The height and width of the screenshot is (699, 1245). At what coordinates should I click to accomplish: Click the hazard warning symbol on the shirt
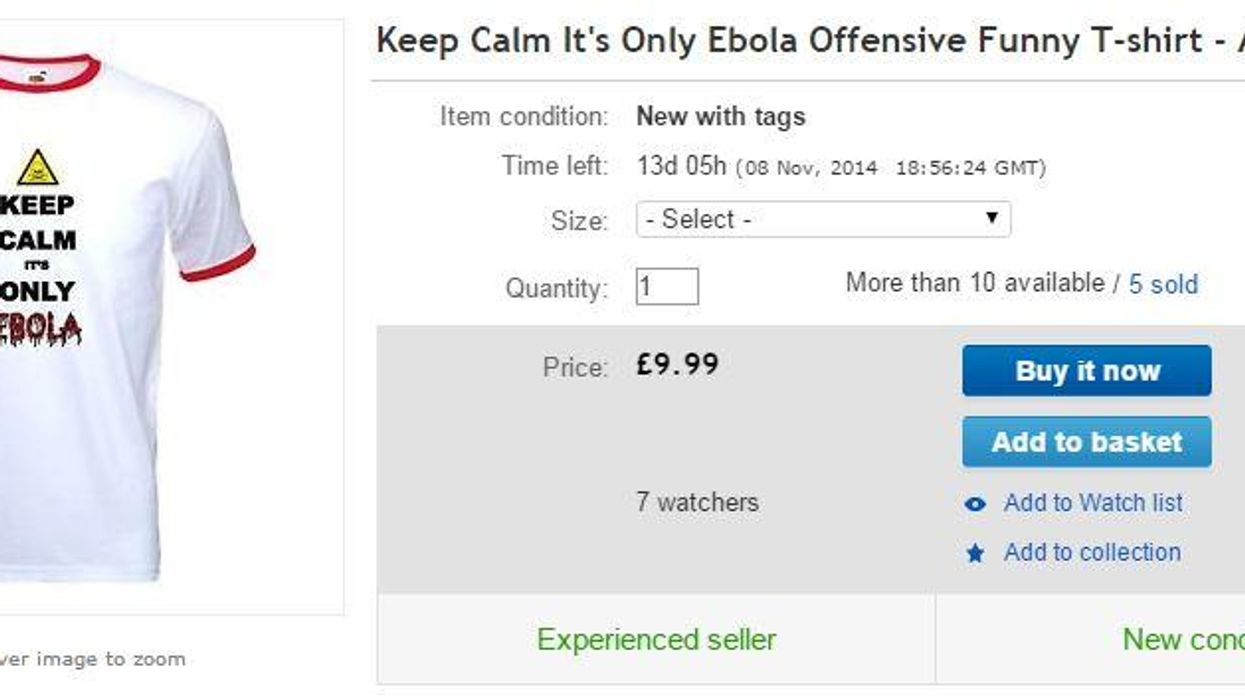tap(38, 168)
